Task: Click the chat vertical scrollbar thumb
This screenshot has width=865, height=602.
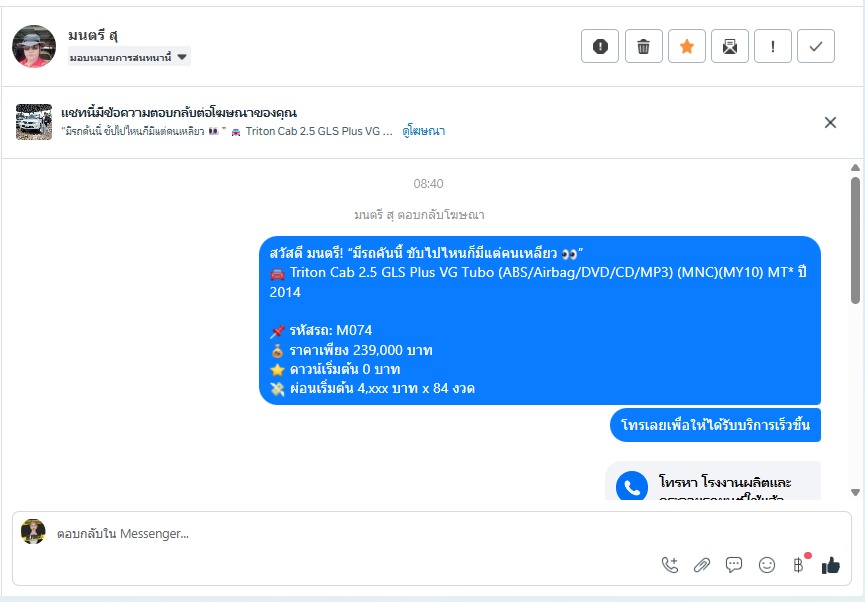Action: point(855,240)
